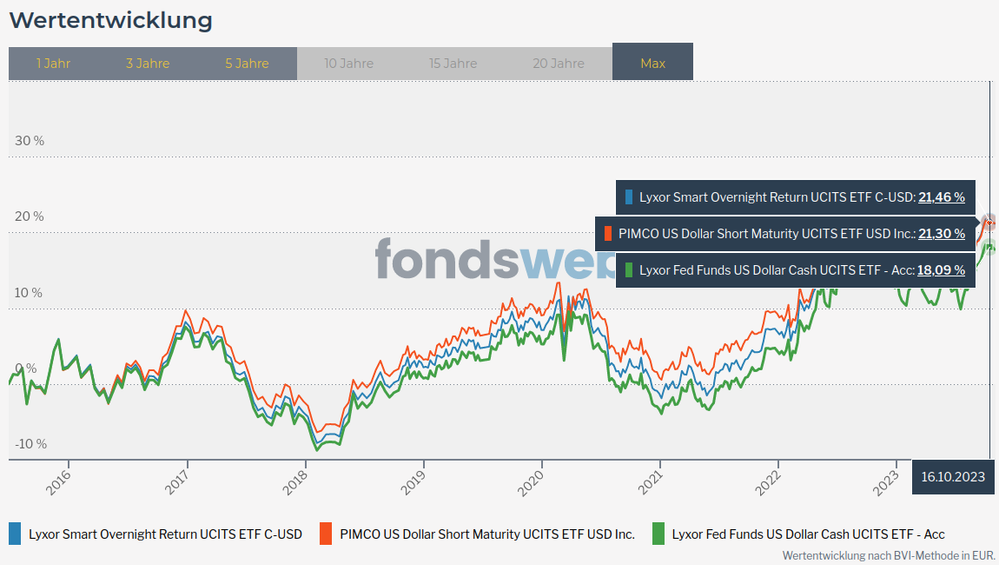Click the 2016 x-axis label

[x=58, y=483]
